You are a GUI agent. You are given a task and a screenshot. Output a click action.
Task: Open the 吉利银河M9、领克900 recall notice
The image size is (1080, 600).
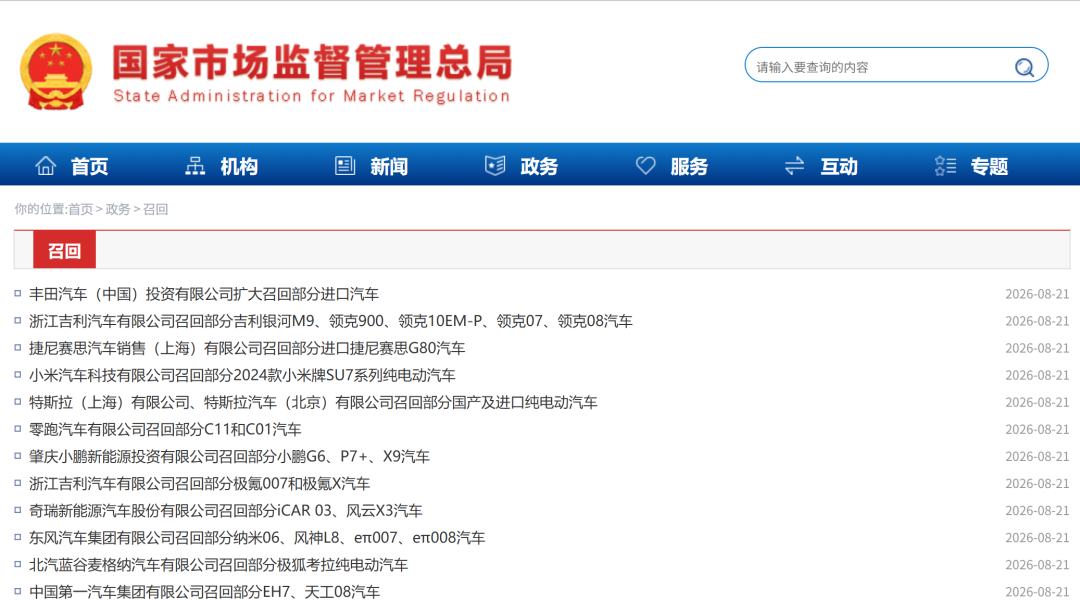(x=331, y=321)
